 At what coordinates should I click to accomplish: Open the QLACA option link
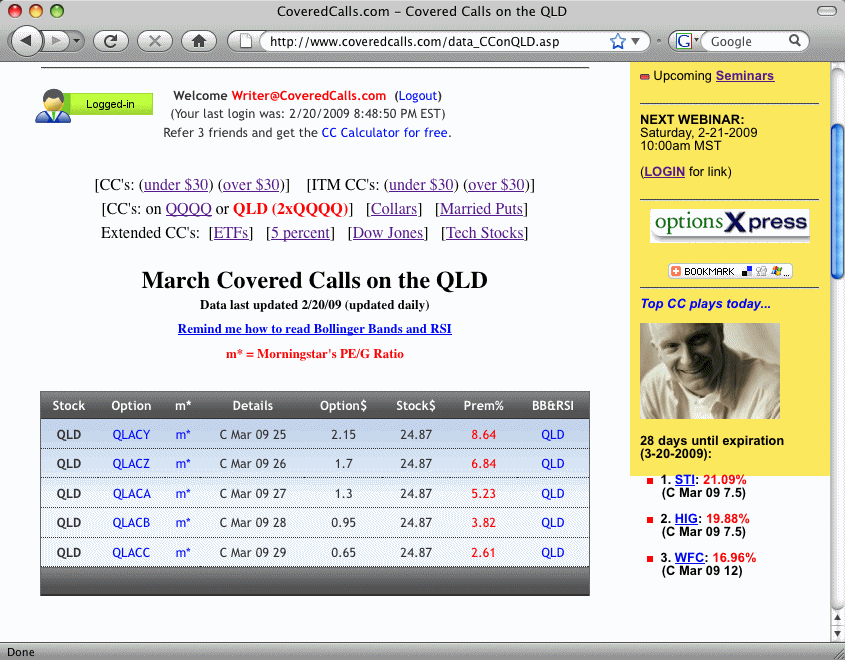(x=131, y=494)
